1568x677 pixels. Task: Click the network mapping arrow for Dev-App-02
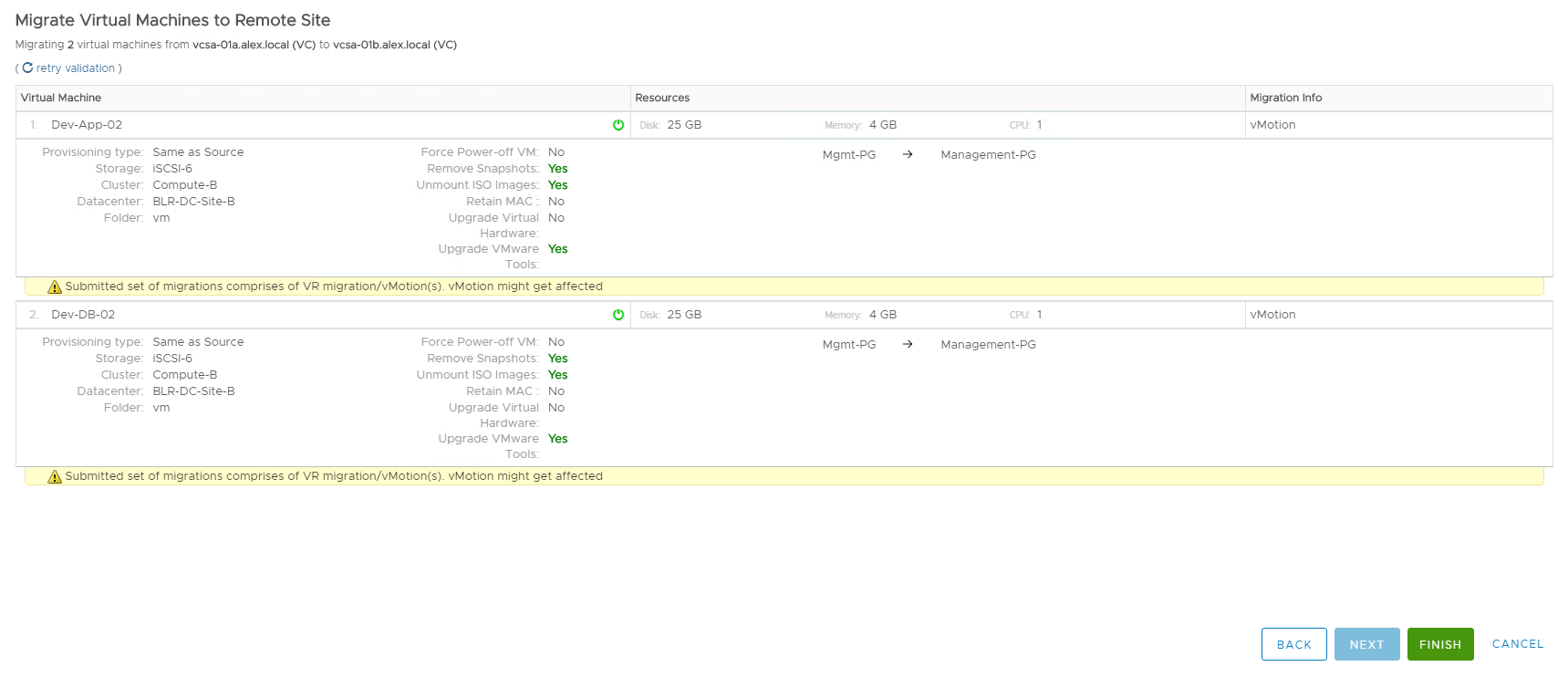pos(908,155)
